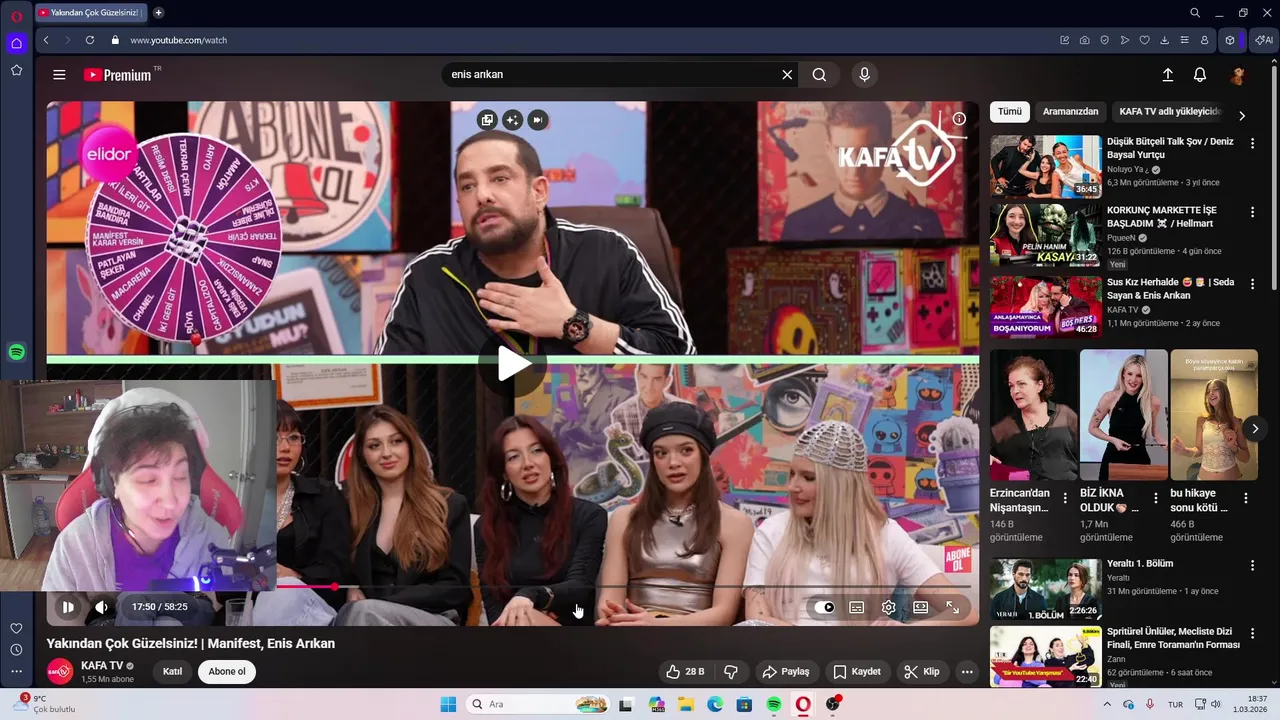Open options for 'BİZ İKNA OLDUK' short
This screenshot has height=720, width=1280.
1155,498
